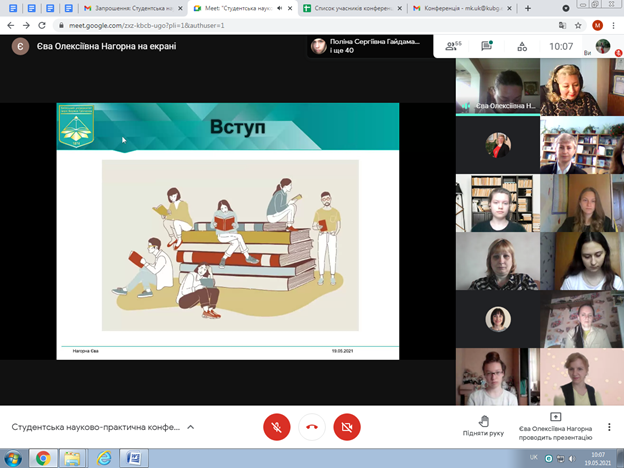The image size is (624, 468).
Task: Reload the Google Meet page
Action: click(42, 25)
